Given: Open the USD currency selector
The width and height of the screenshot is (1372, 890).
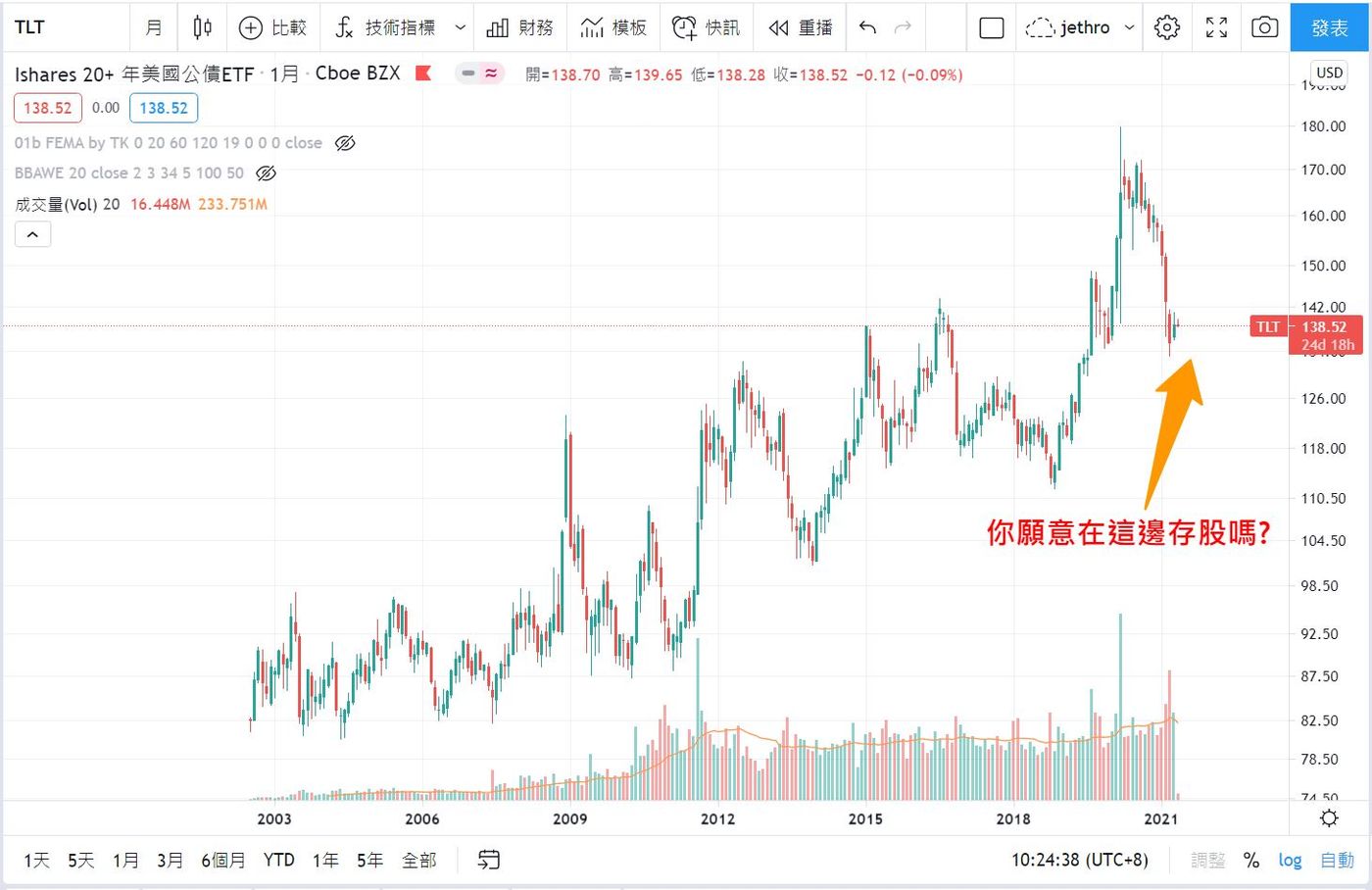Looking at the screenshot, I should point(1330,73).
